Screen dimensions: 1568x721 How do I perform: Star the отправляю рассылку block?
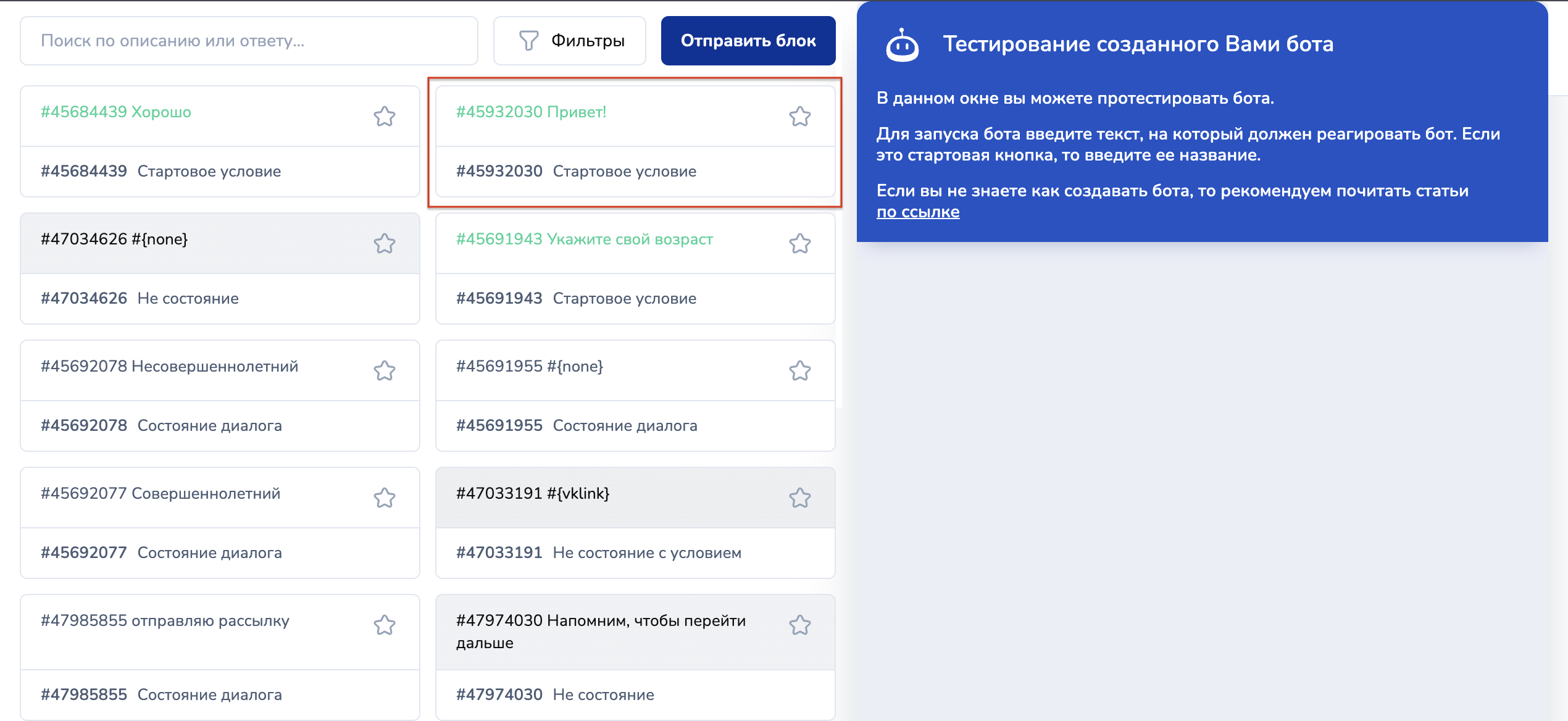pos(384,625)
